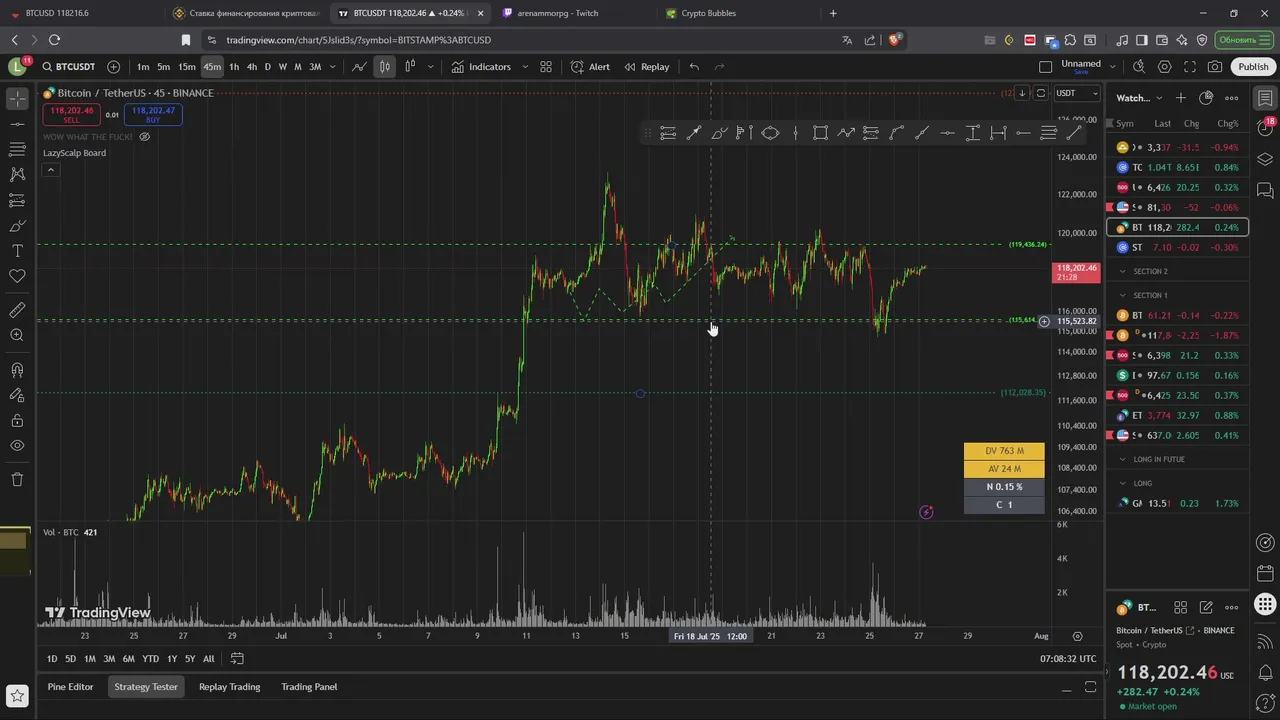Switch to the Strategy Tester tab
Image resolution: width=1280 pixels, height=720 pixels.
tap(146, 687)
